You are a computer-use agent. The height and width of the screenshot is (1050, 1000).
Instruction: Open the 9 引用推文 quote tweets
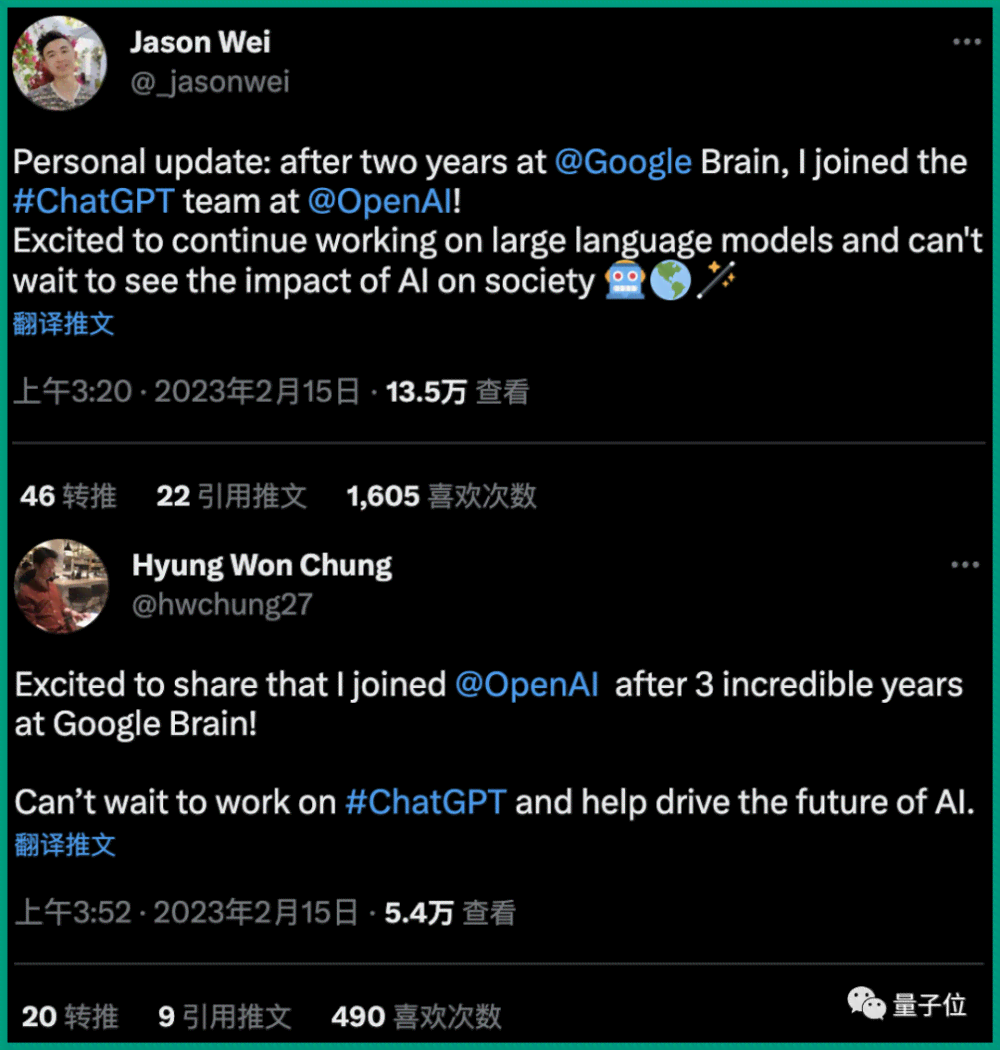pyautogui.click(x=225, y=1017)
